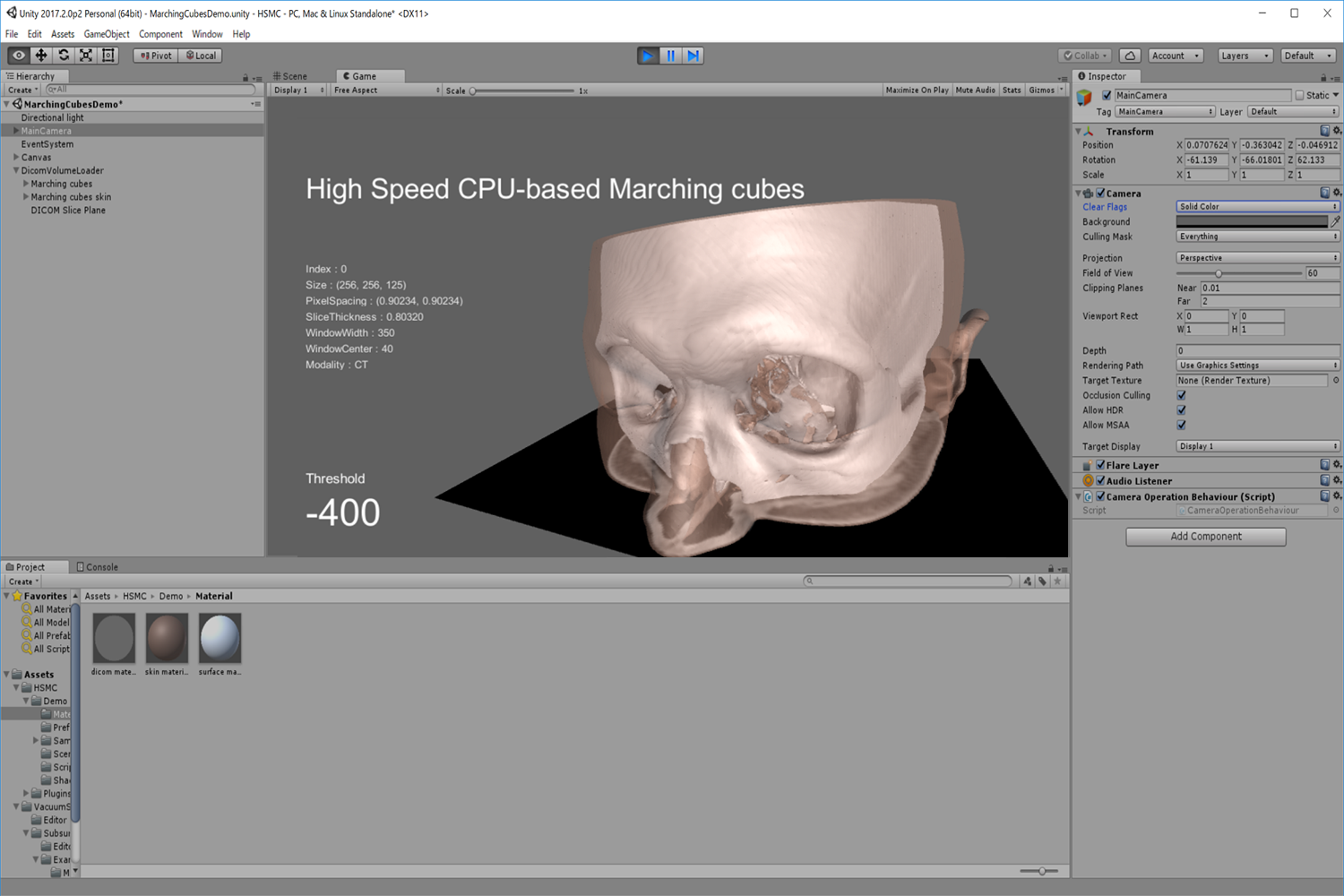
Task: Toggle the Static checkbox
Action: coord(1299,95)
